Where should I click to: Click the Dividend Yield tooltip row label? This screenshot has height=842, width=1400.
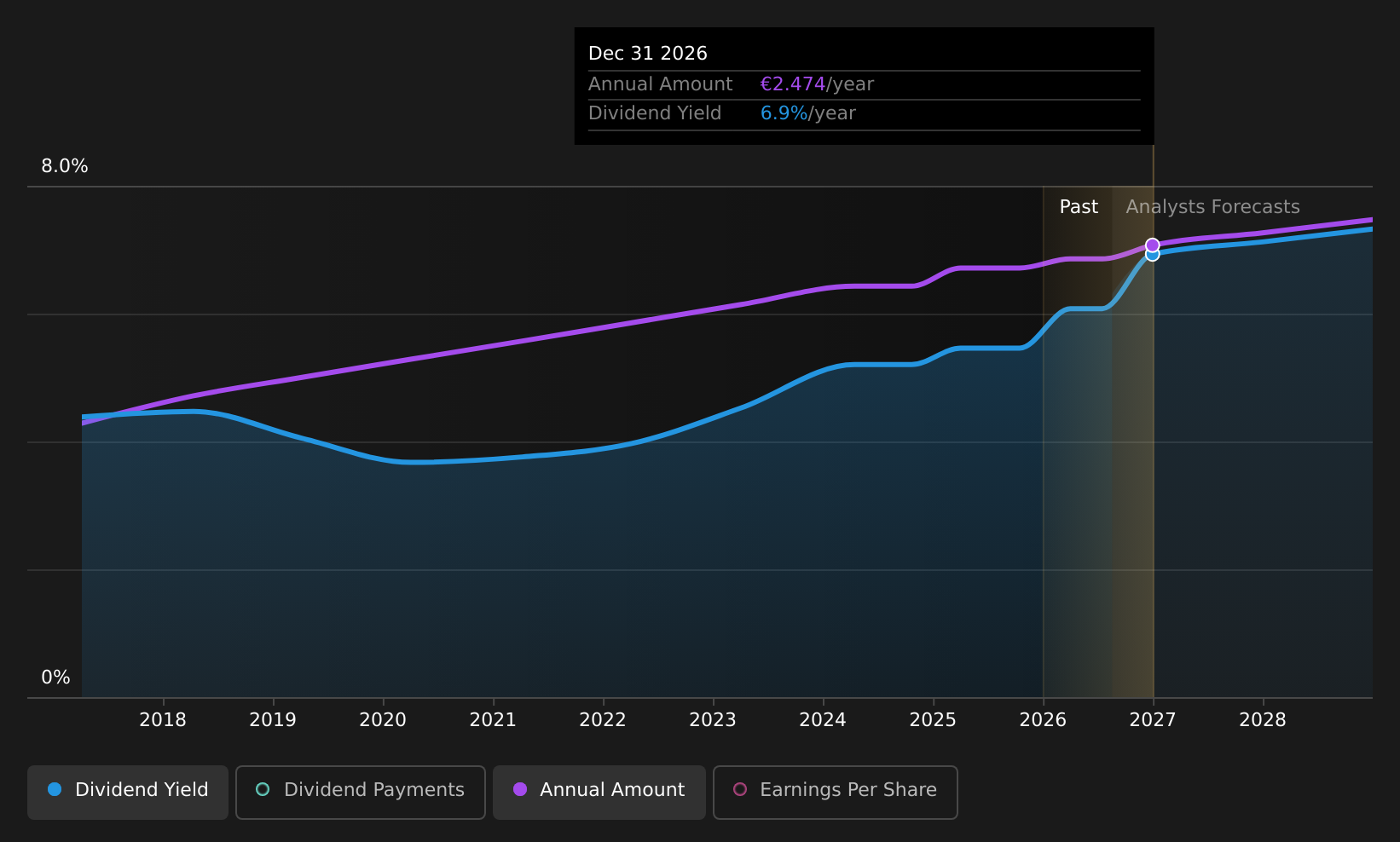655,113
